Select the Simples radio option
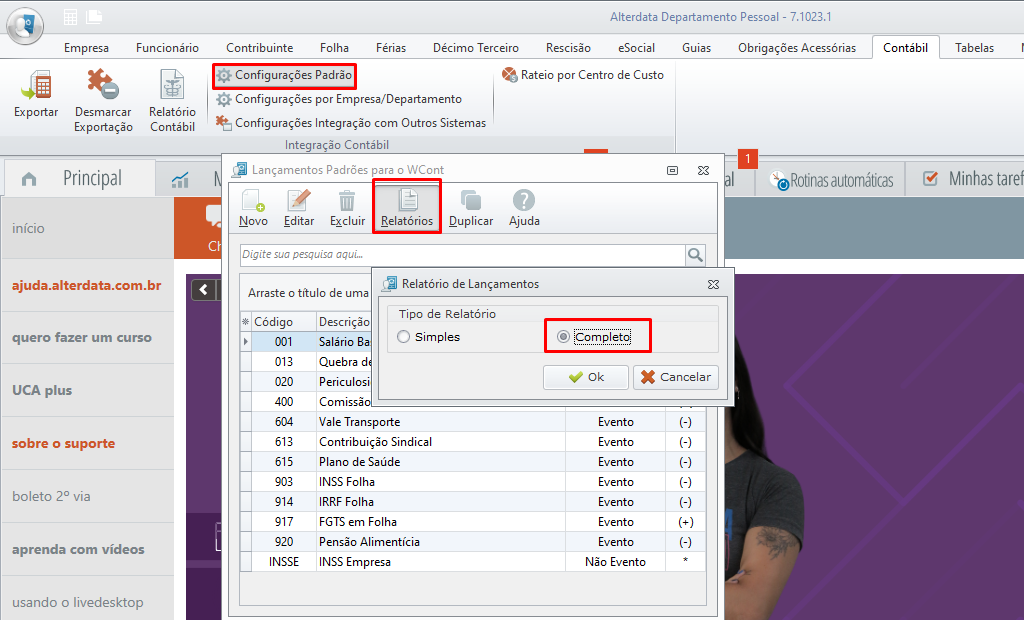 (428, 337)
